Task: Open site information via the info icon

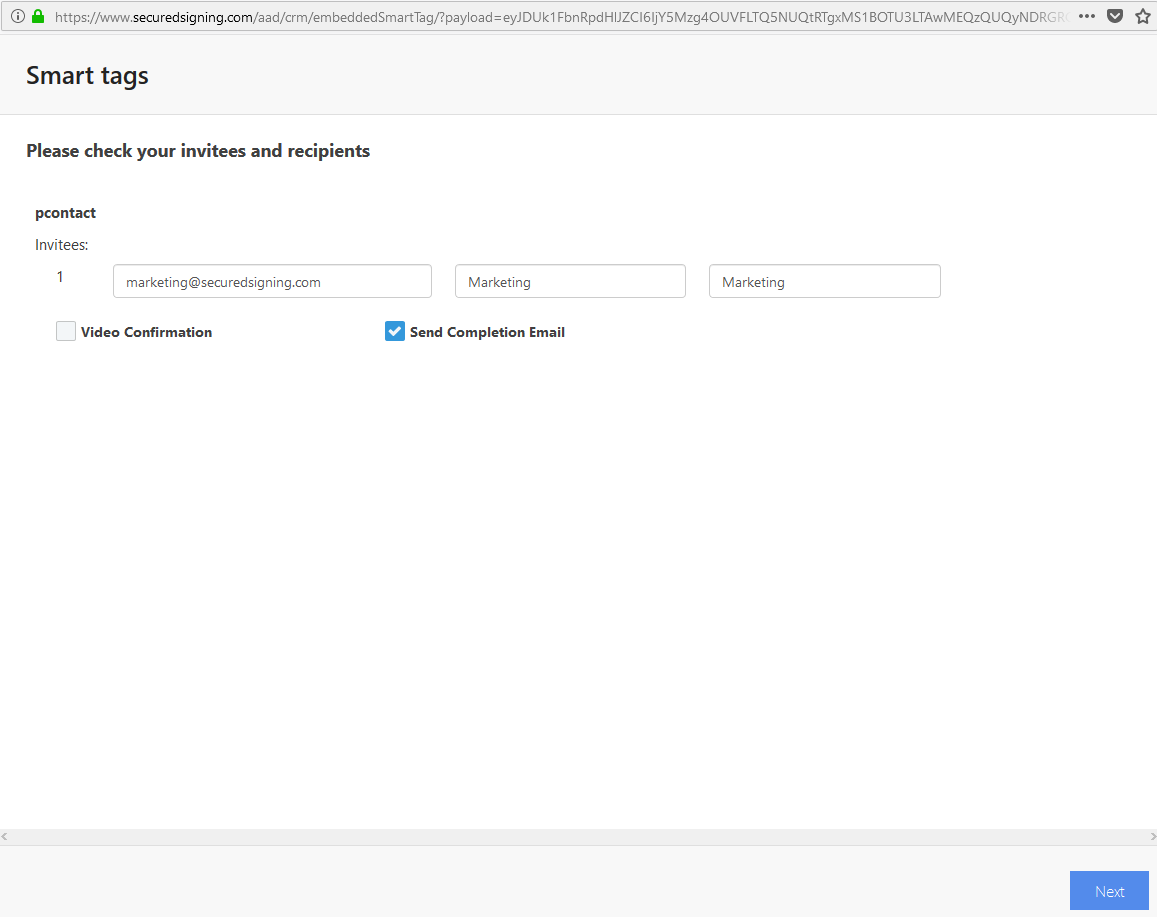Action: pyautogui.click(x=17, y=16)
